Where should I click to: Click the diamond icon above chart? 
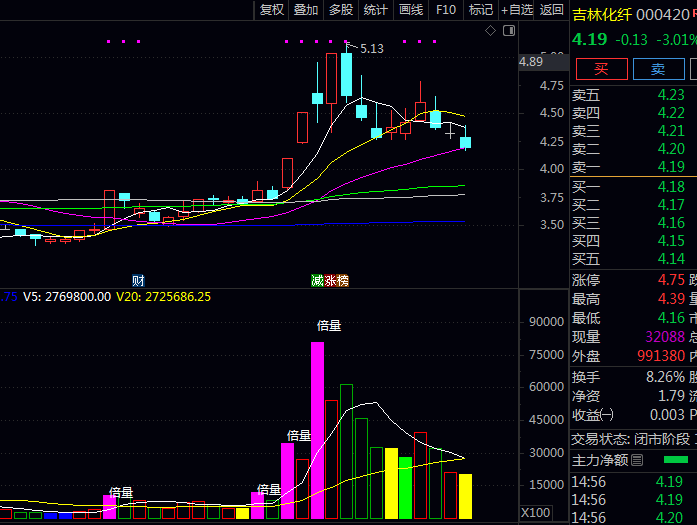point(490,31)
